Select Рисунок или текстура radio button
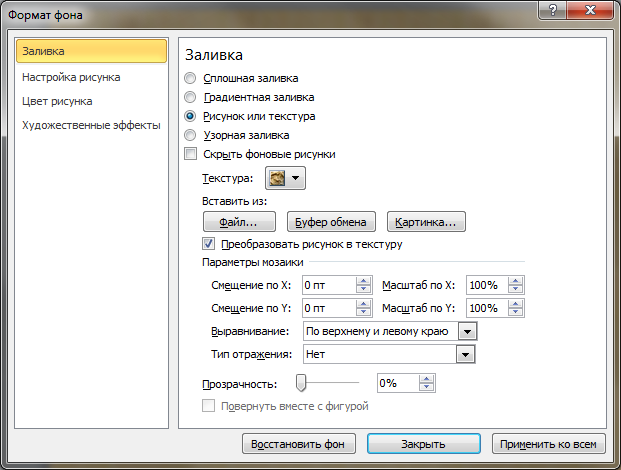Screen dimensions: 621x470 coord(190,116)
